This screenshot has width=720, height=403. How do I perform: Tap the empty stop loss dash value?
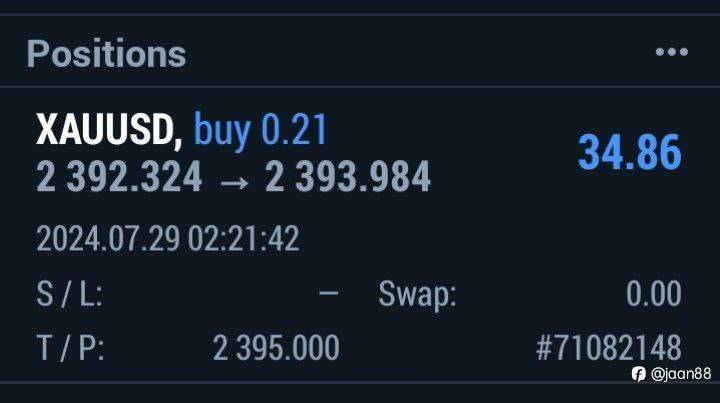(x=328, y=295)
